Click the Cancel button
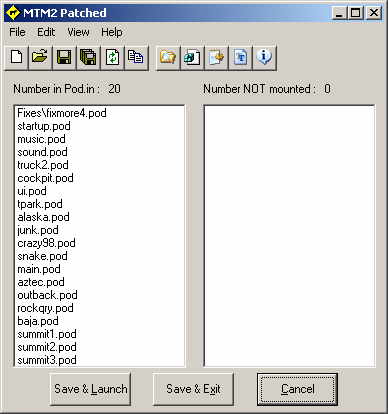This screenshot has width=388, height=414. click(297, 389)
